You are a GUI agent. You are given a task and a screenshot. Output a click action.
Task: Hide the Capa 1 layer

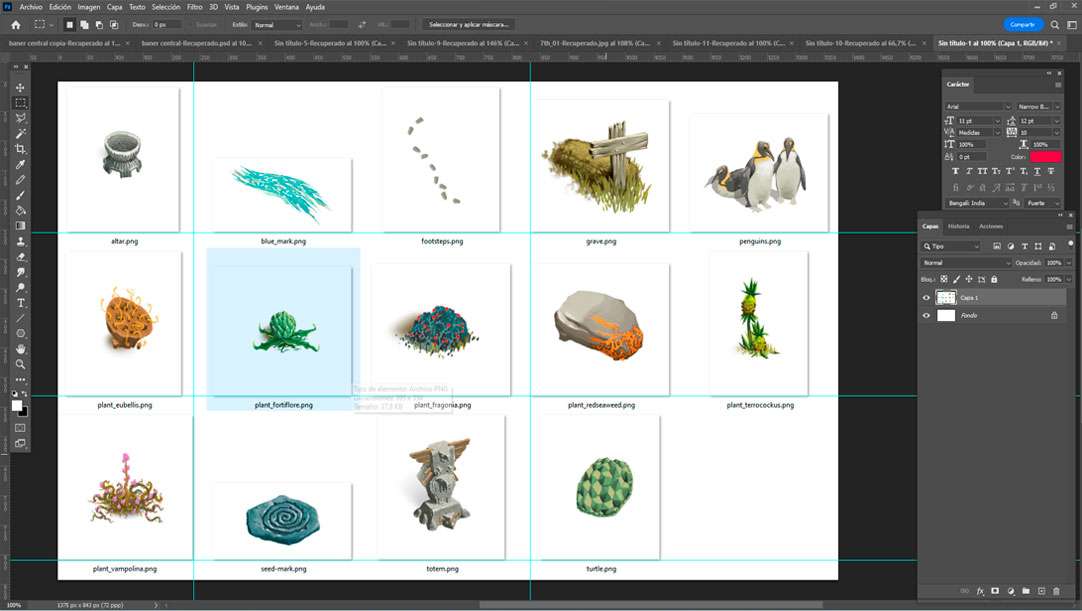pyautogui.click(x=926, y=298)
